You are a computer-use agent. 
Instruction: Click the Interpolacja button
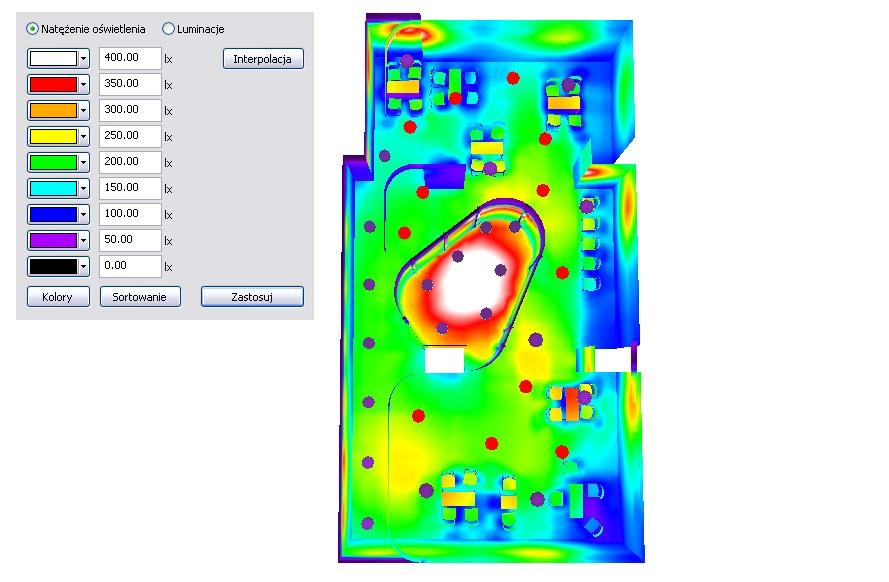(263, 59)
